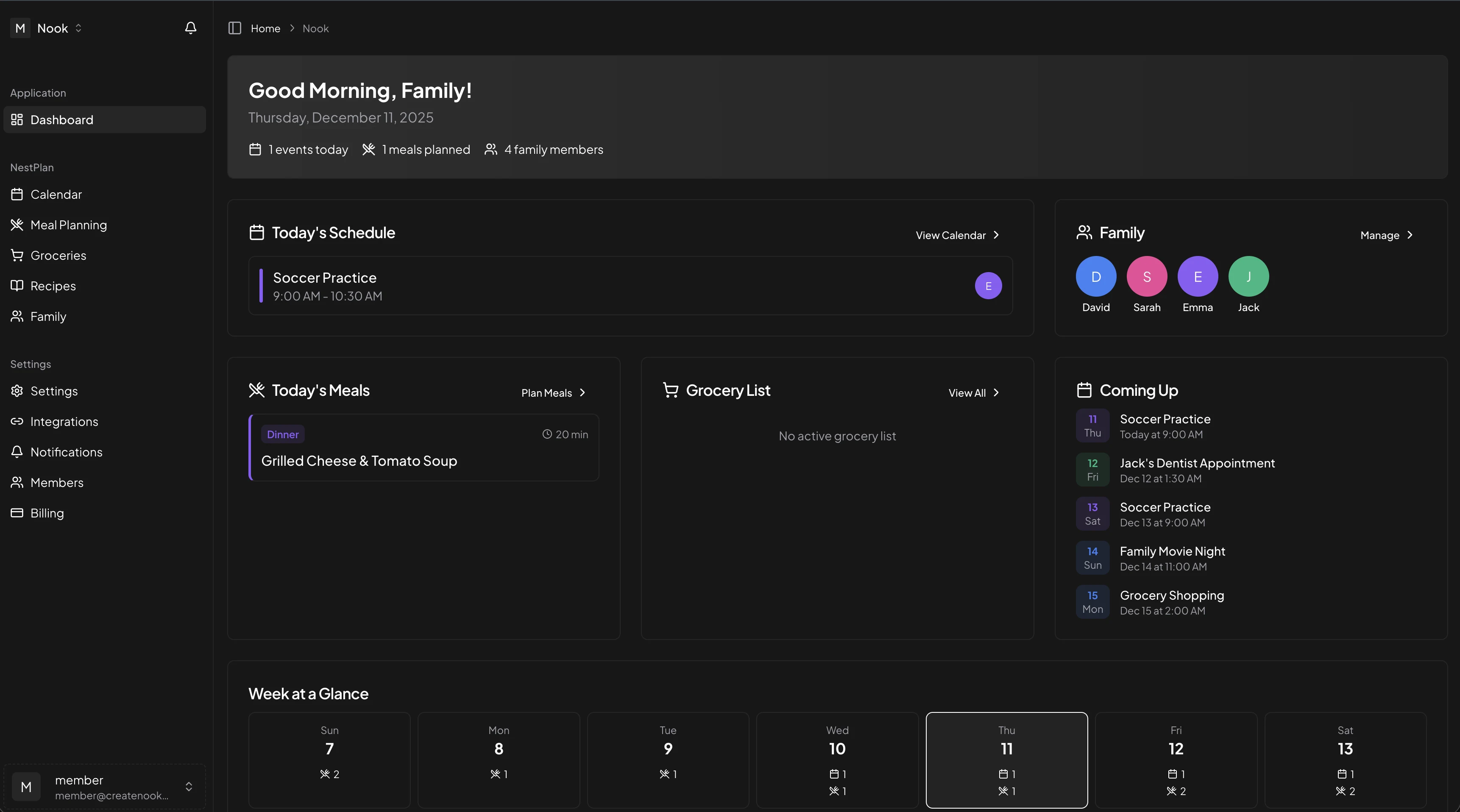Open Notifications settings in sidebar
Screen dimensions: 1460x812
pyautogui.click(x=66, y=452)
